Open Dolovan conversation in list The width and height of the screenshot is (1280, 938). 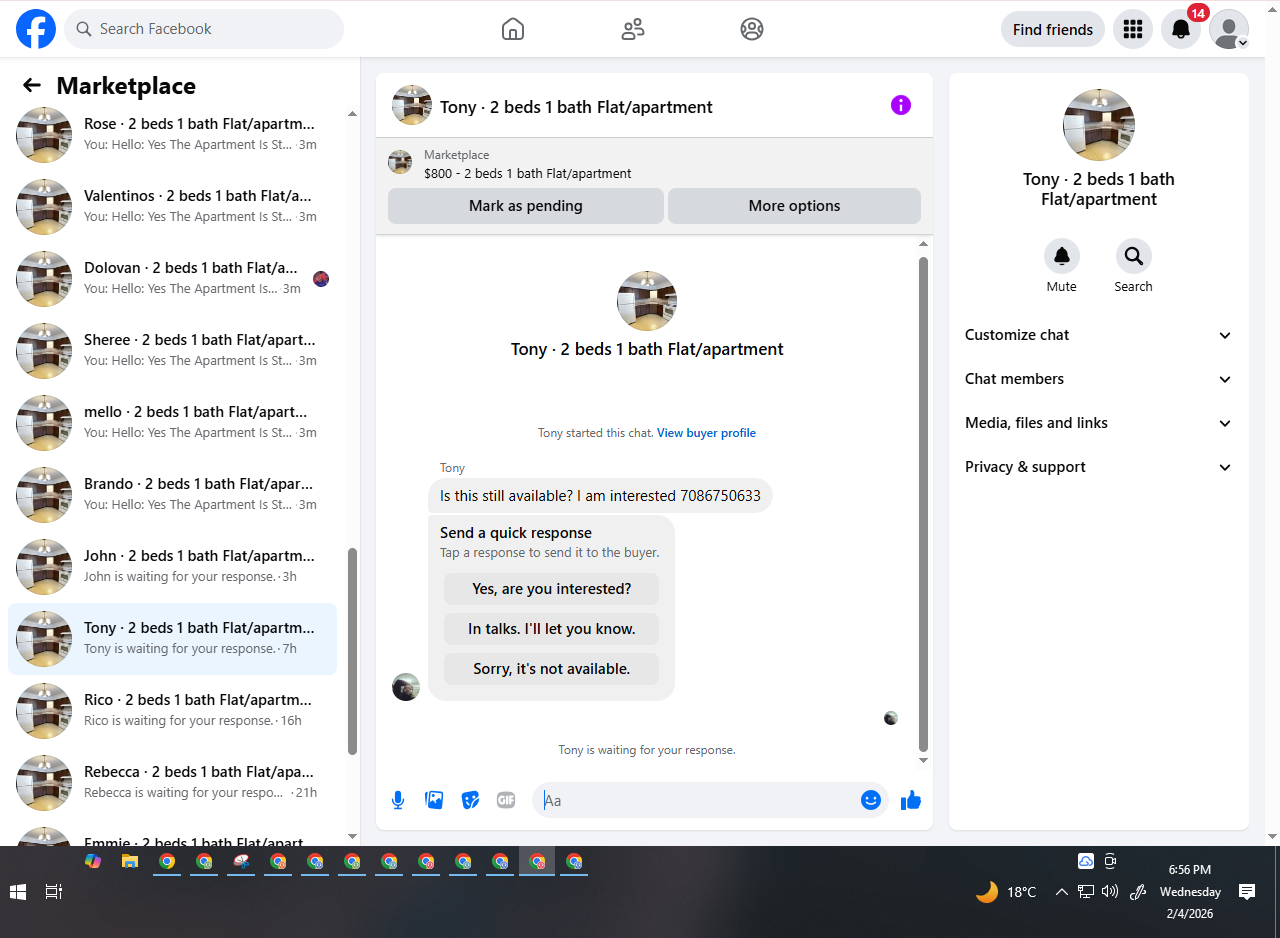click(173, 278)
